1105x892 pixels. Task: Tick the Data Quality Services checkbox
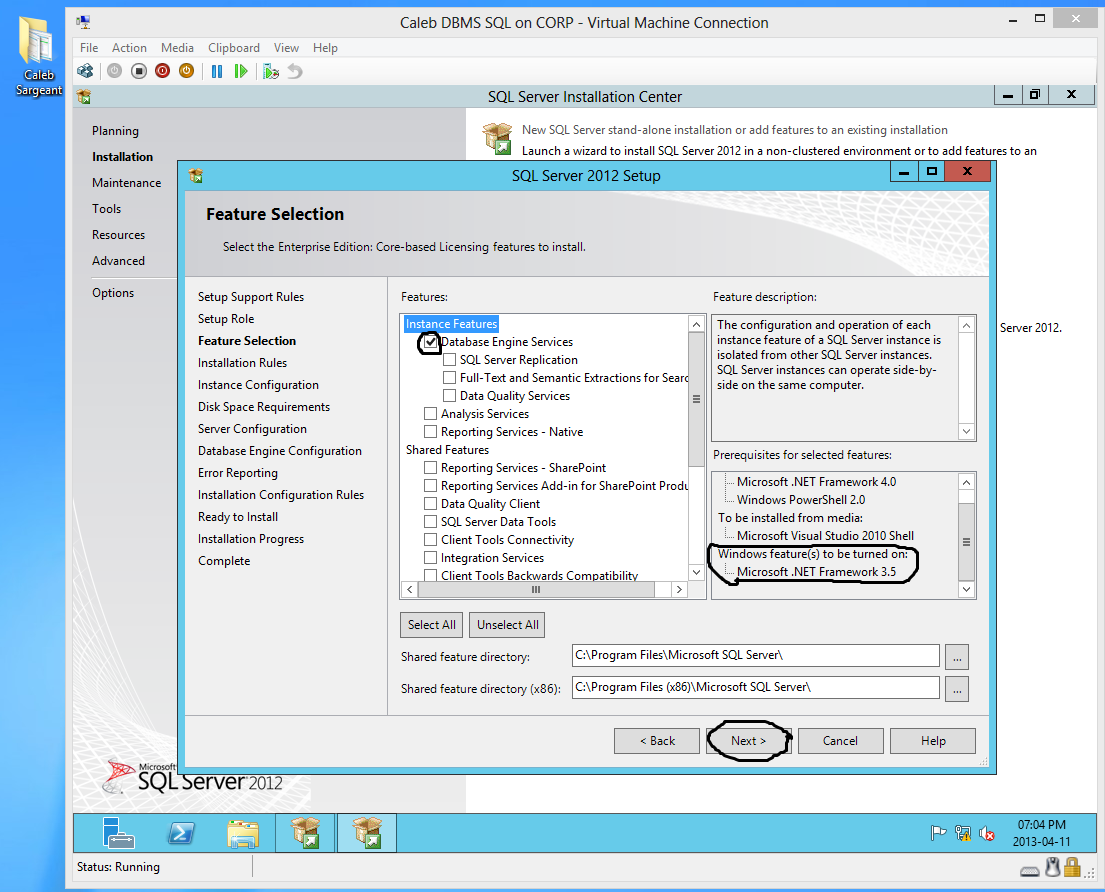[x=449, y=396]
